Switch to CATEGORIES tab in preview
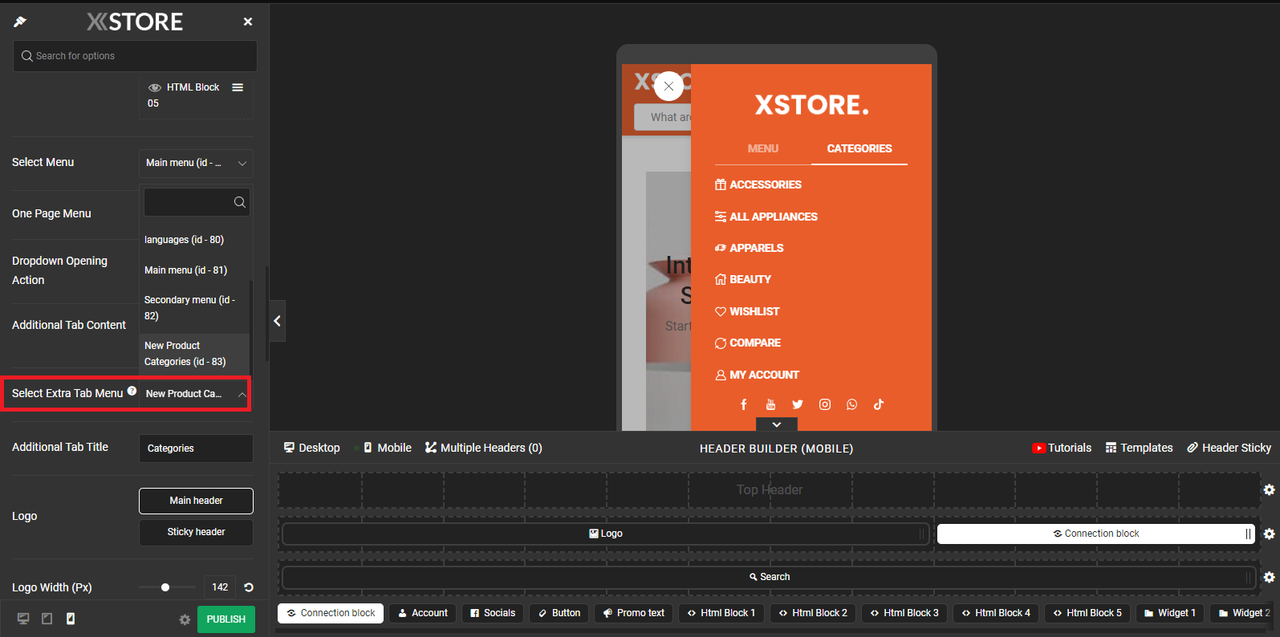This screenshot has width=1280, height=637. [x=859, y=148]
